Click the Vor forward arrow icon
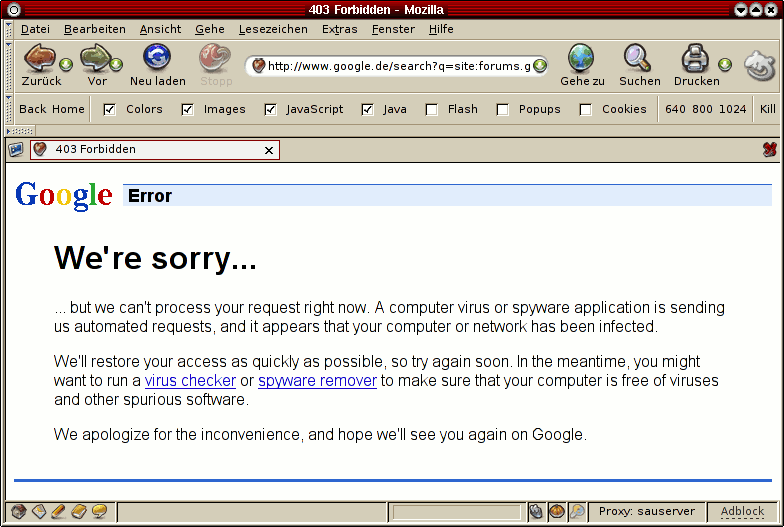 pos(95,58)
